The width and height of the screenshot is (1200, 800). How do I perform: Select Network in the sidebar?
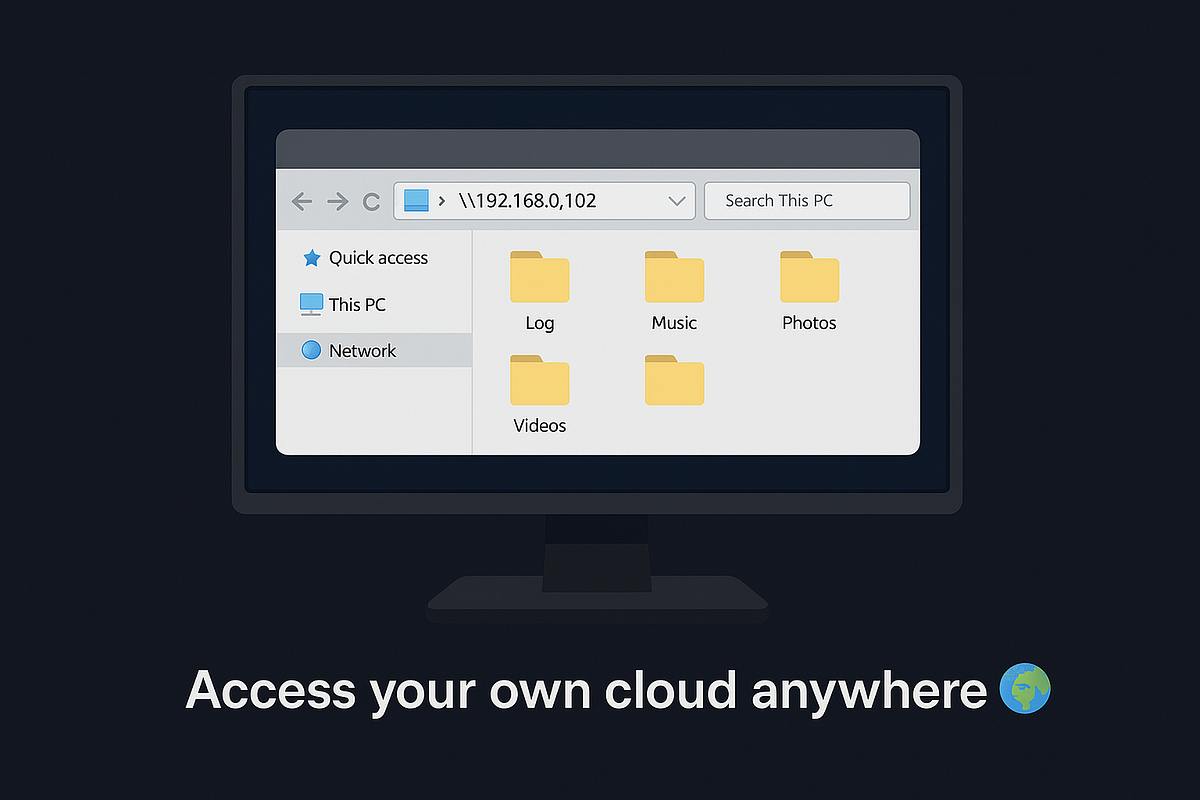click(373, 350)
